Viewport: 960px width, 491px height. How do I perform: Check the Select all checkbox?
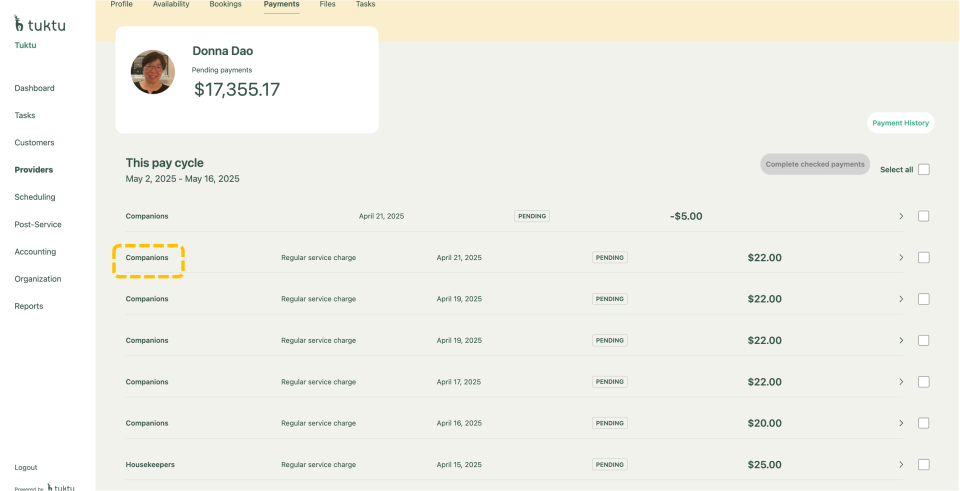click(x=923, y=169)
